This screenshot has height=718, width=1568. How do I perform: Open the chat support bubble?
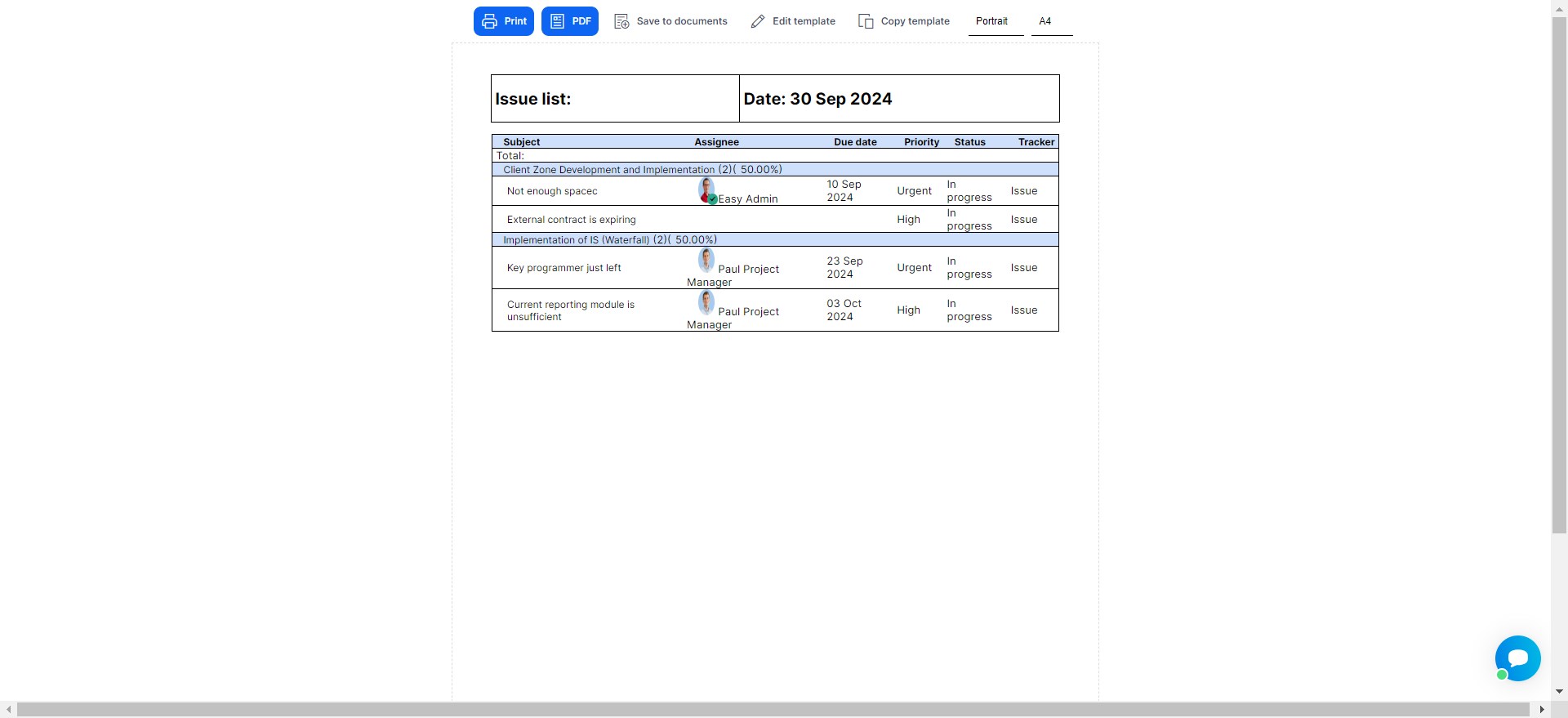coord(1517,658)
